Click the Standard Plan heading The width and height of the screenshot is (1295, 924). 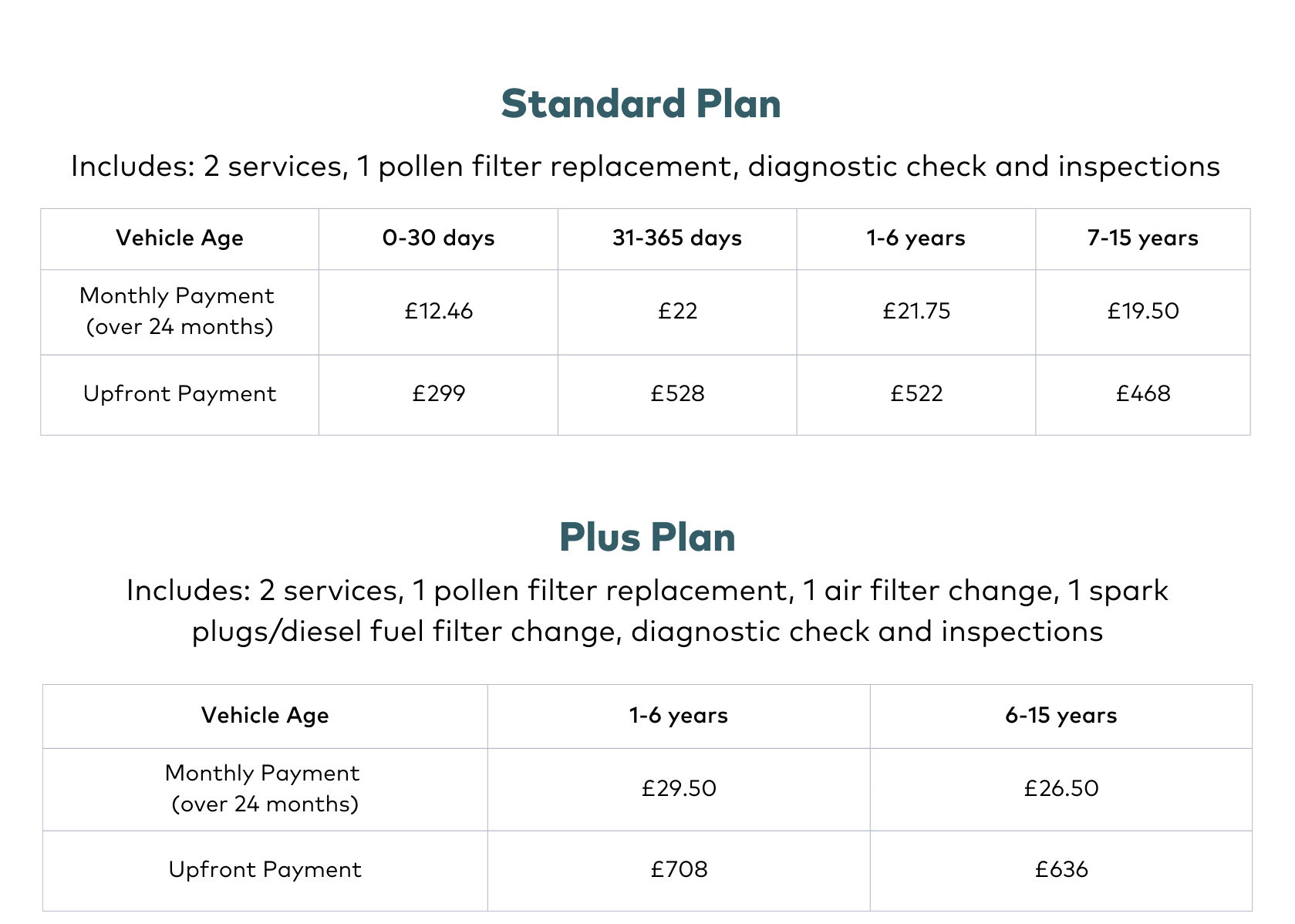coord(641,104)
